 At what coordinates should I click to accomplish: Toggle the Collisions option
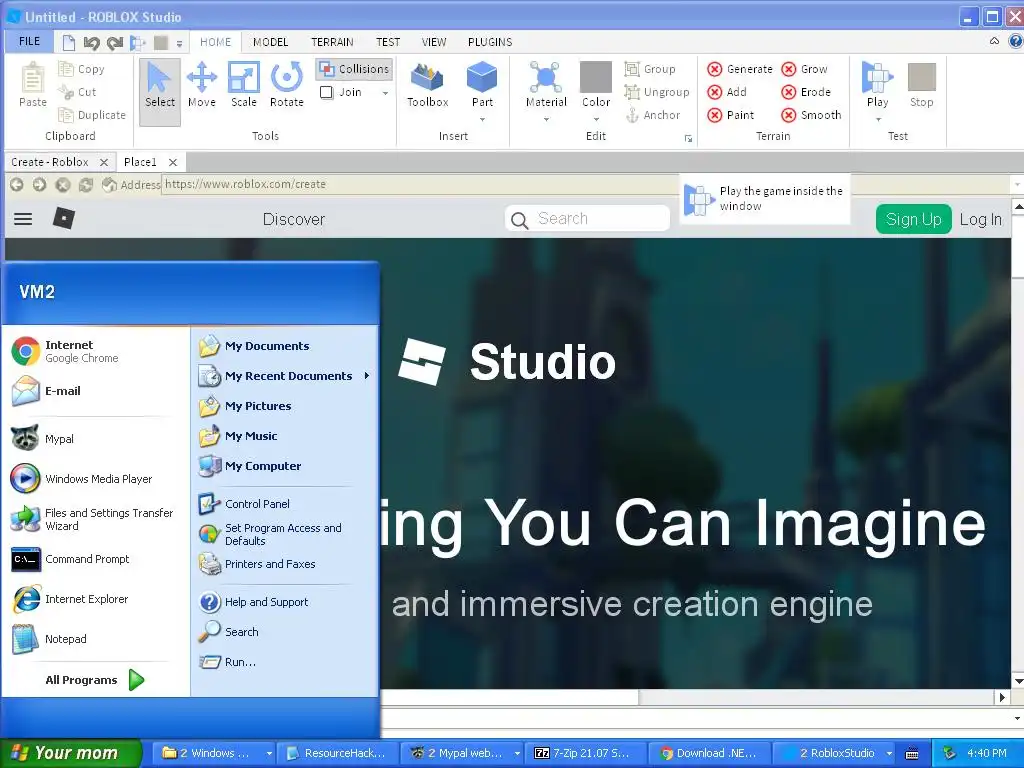(x=354, y=69)
